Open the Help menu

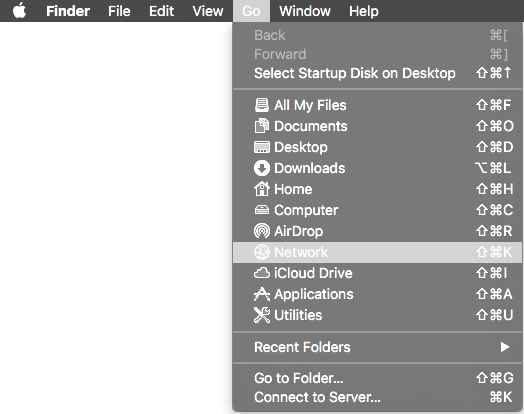(x=364, y=11)
